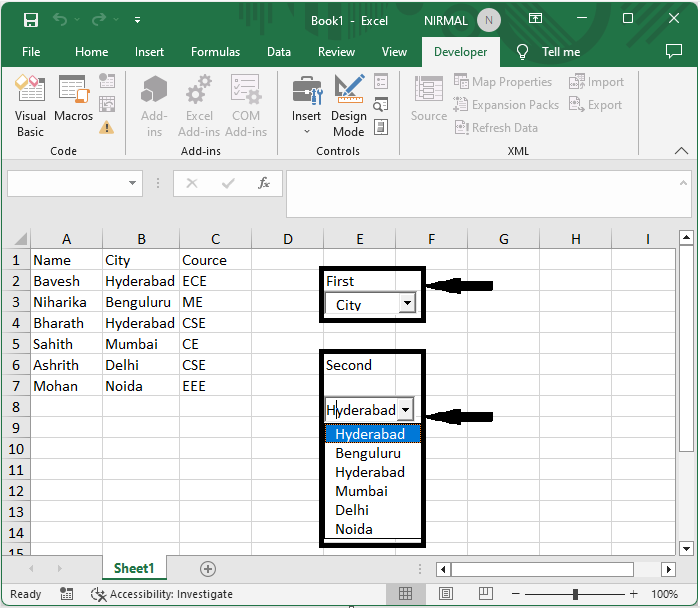Viewport: 700px width, 608px height.
Task: Open the Visual Basic editor
Action: (x=30, y=106)
